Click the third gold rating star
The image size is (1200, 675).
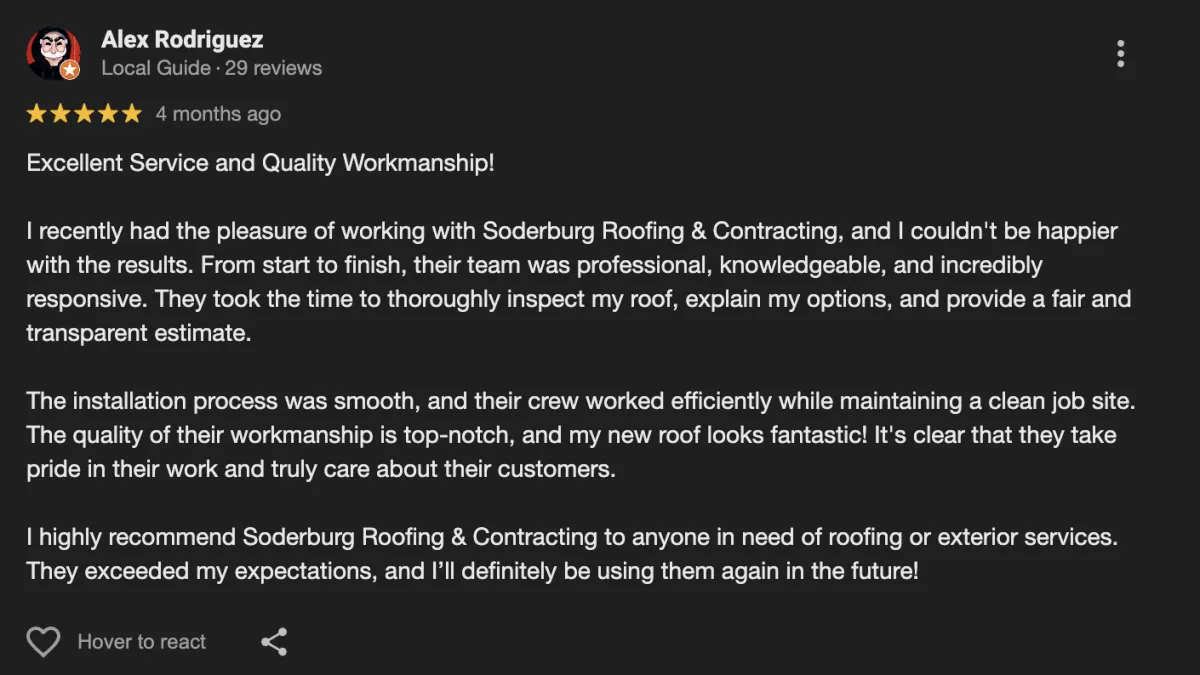pyautogui.click(x=84, y=114)
